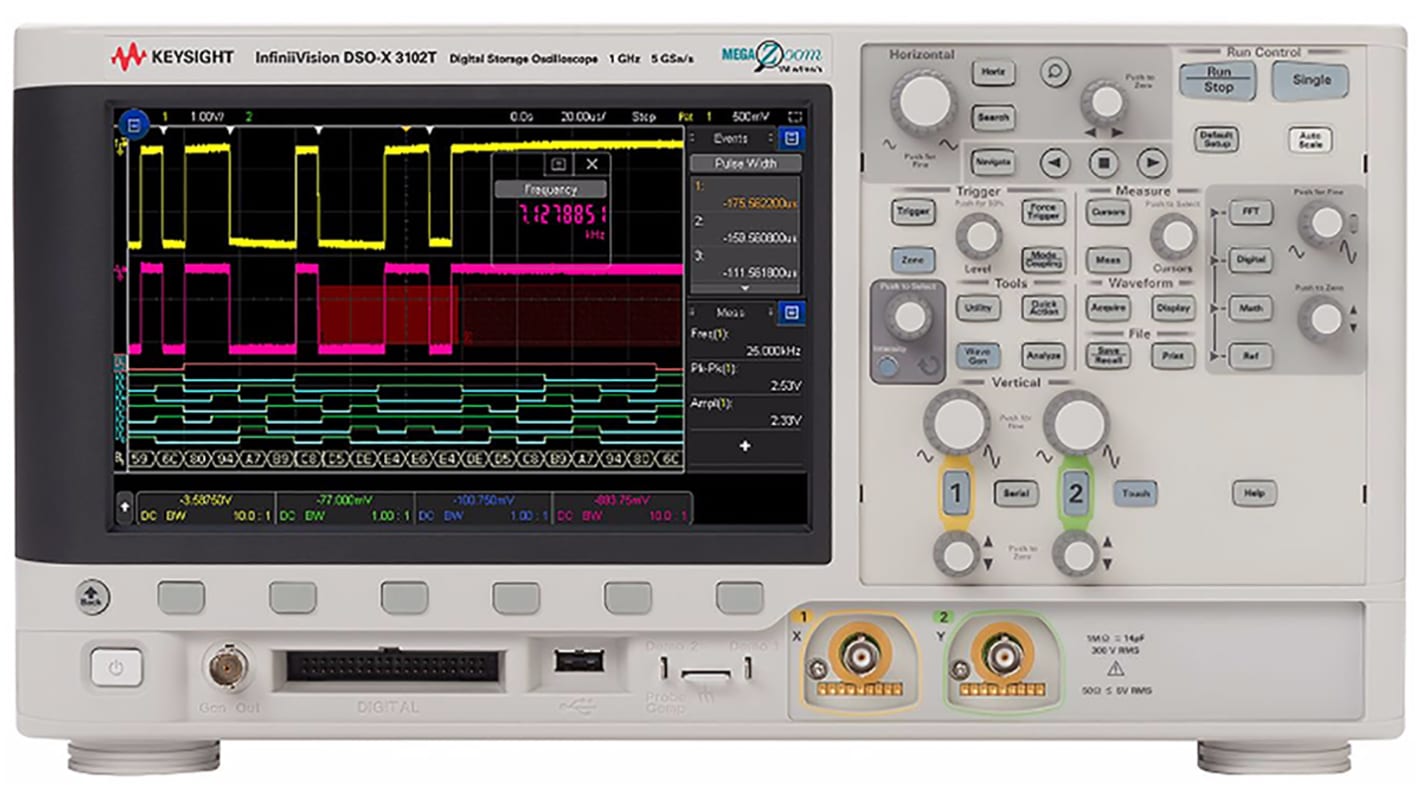This screenshot has height=798, width=1420.
Task: Expand the events list via the down chevron
Action: coord(744,287)
